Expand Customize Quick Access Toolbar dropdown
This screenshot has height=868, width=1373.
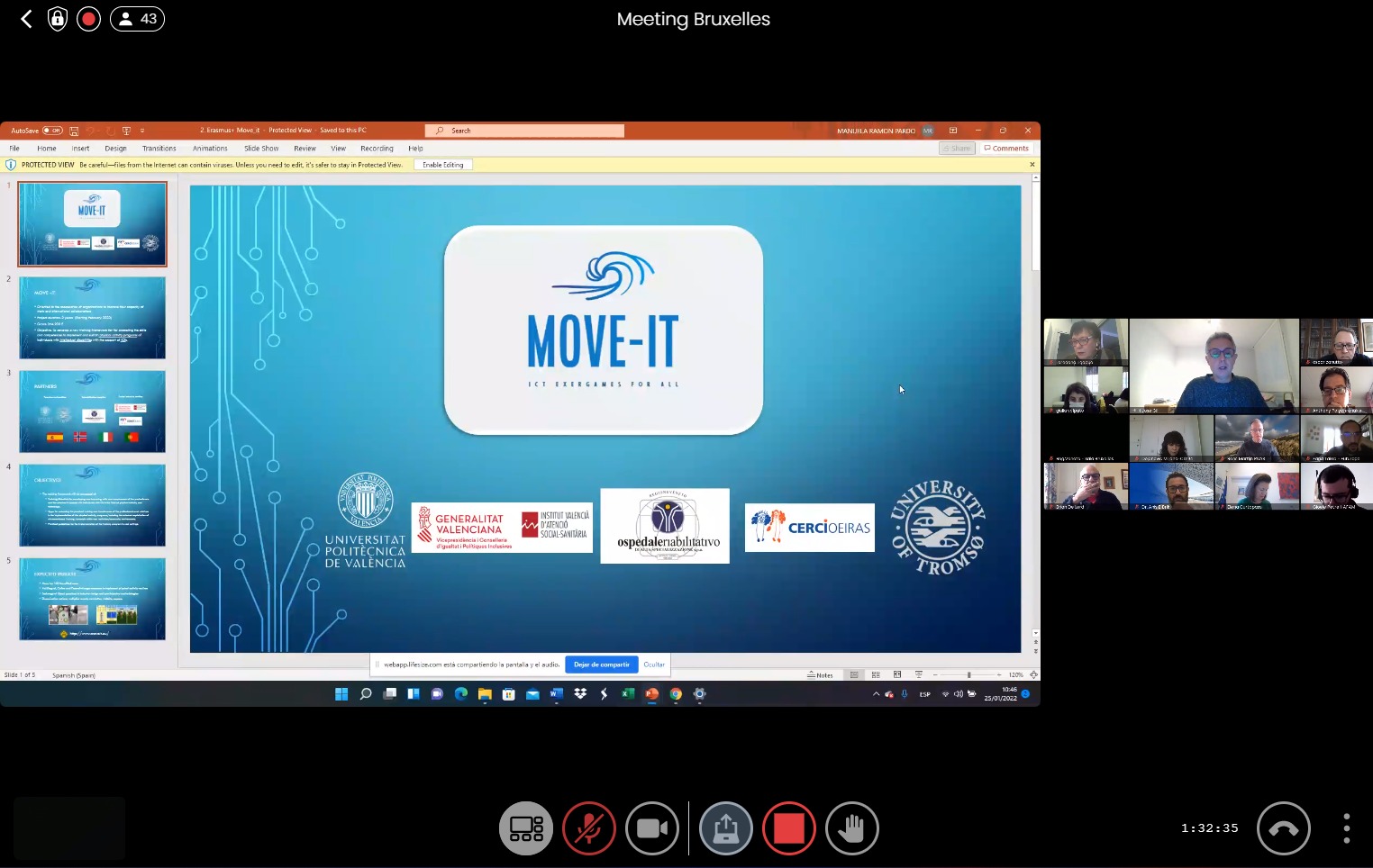142,131
